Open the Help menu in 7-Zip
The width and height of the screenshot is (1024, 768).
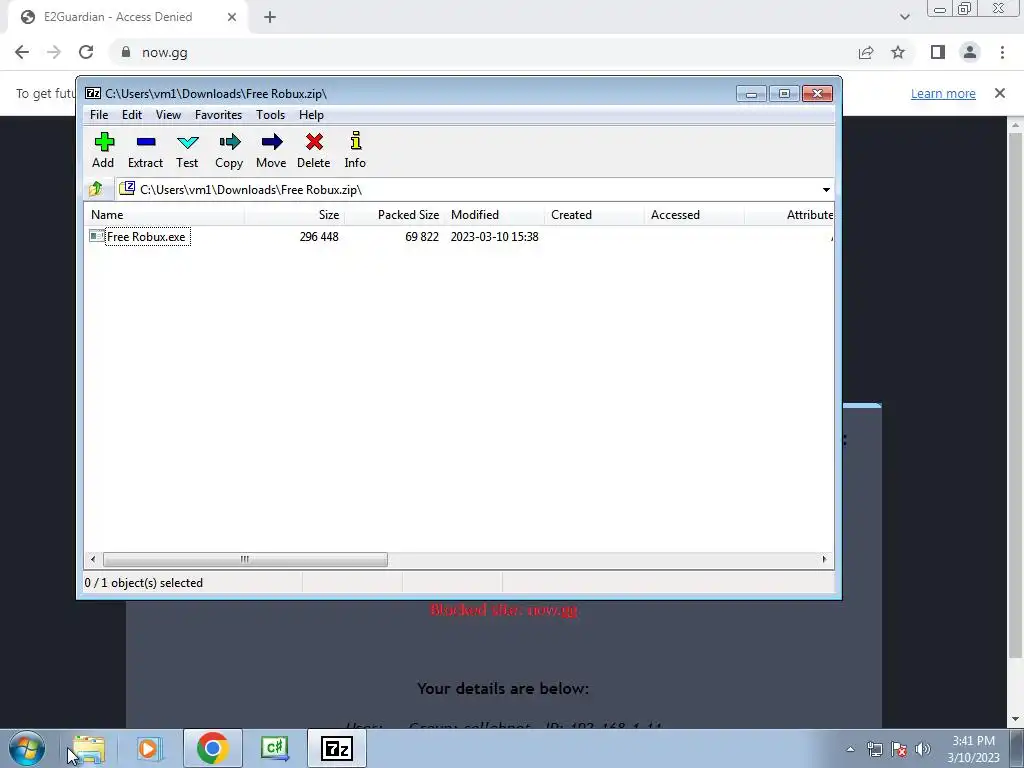[x=312, y=115]
